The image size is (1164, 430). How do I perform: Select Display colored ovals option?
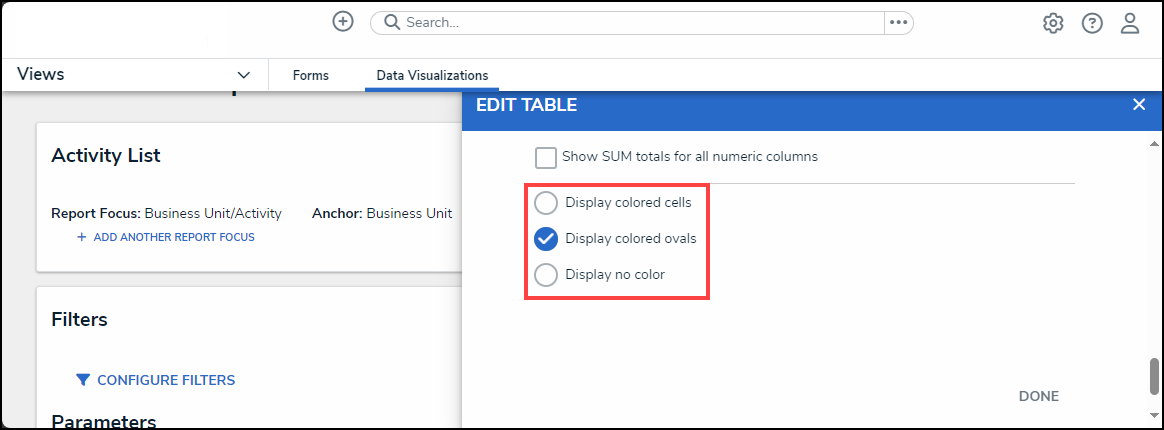[x=546, y=239]
